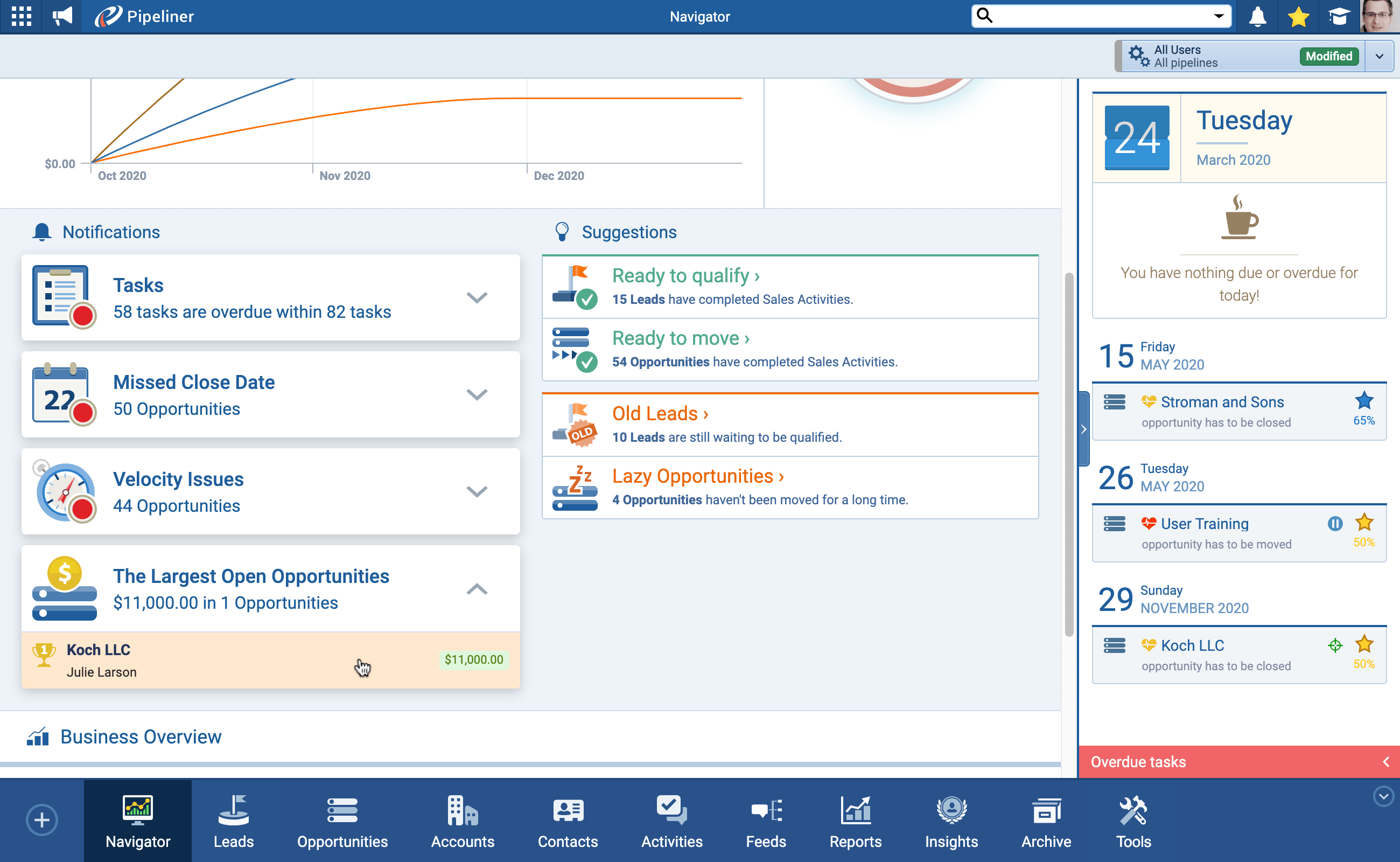The width and height of the screenshot is (1400, 862).
Task: Click the main vertical scrollbar
Action: (x=1069, y=454)
